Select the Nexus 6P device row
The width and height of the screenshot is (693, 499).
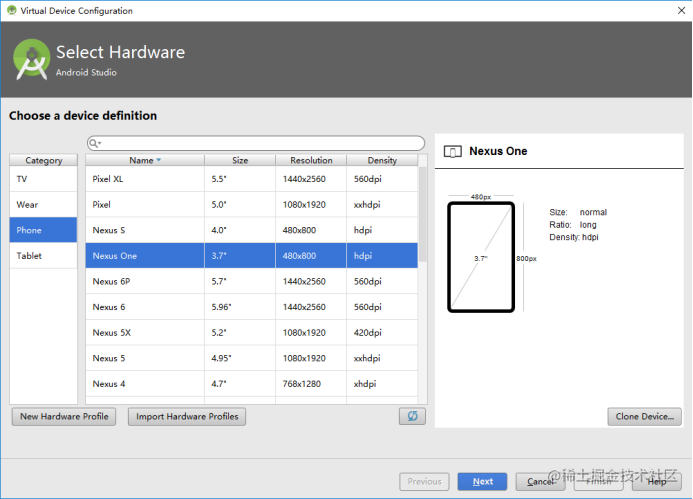click(x=251, y=282)
